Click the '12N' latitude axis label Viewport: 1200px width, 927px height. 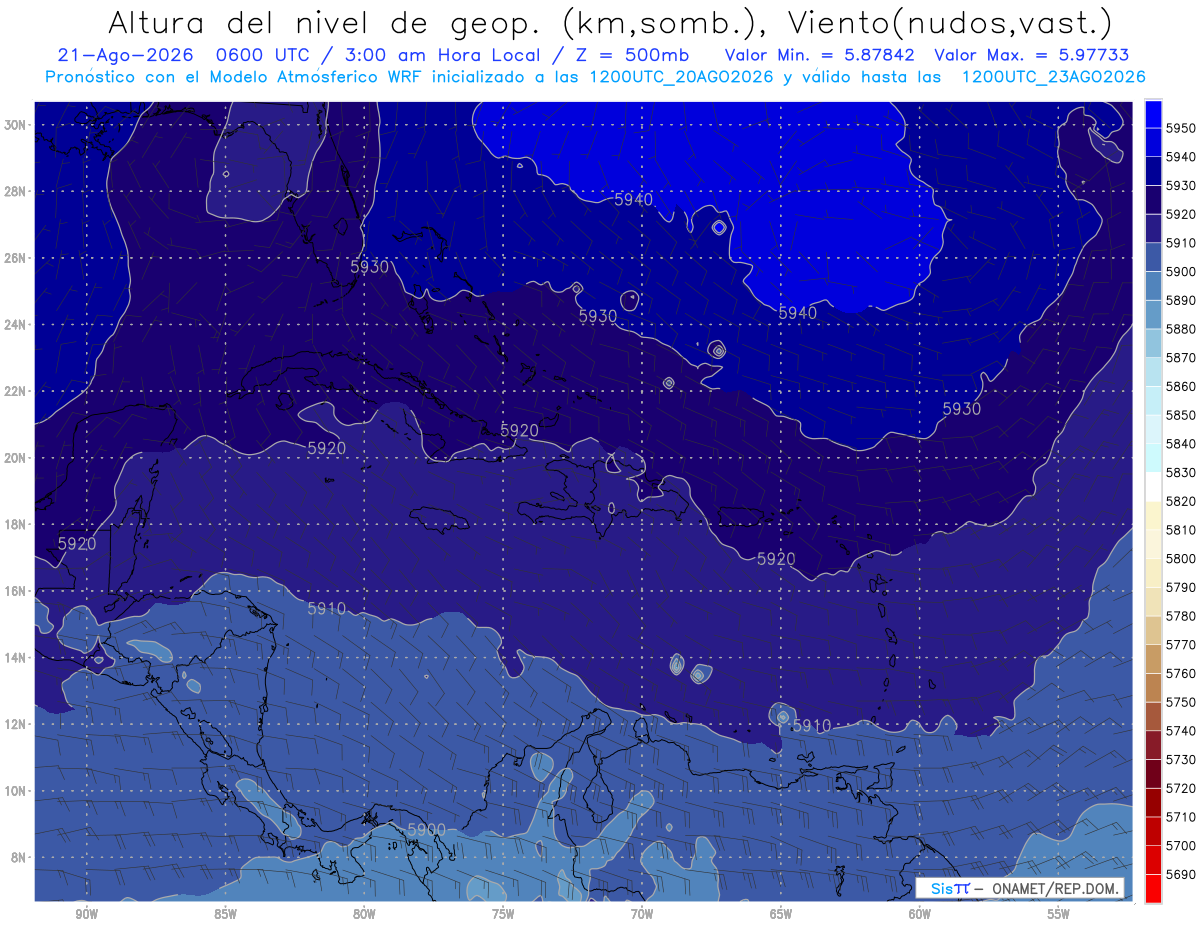pos(15,724)
